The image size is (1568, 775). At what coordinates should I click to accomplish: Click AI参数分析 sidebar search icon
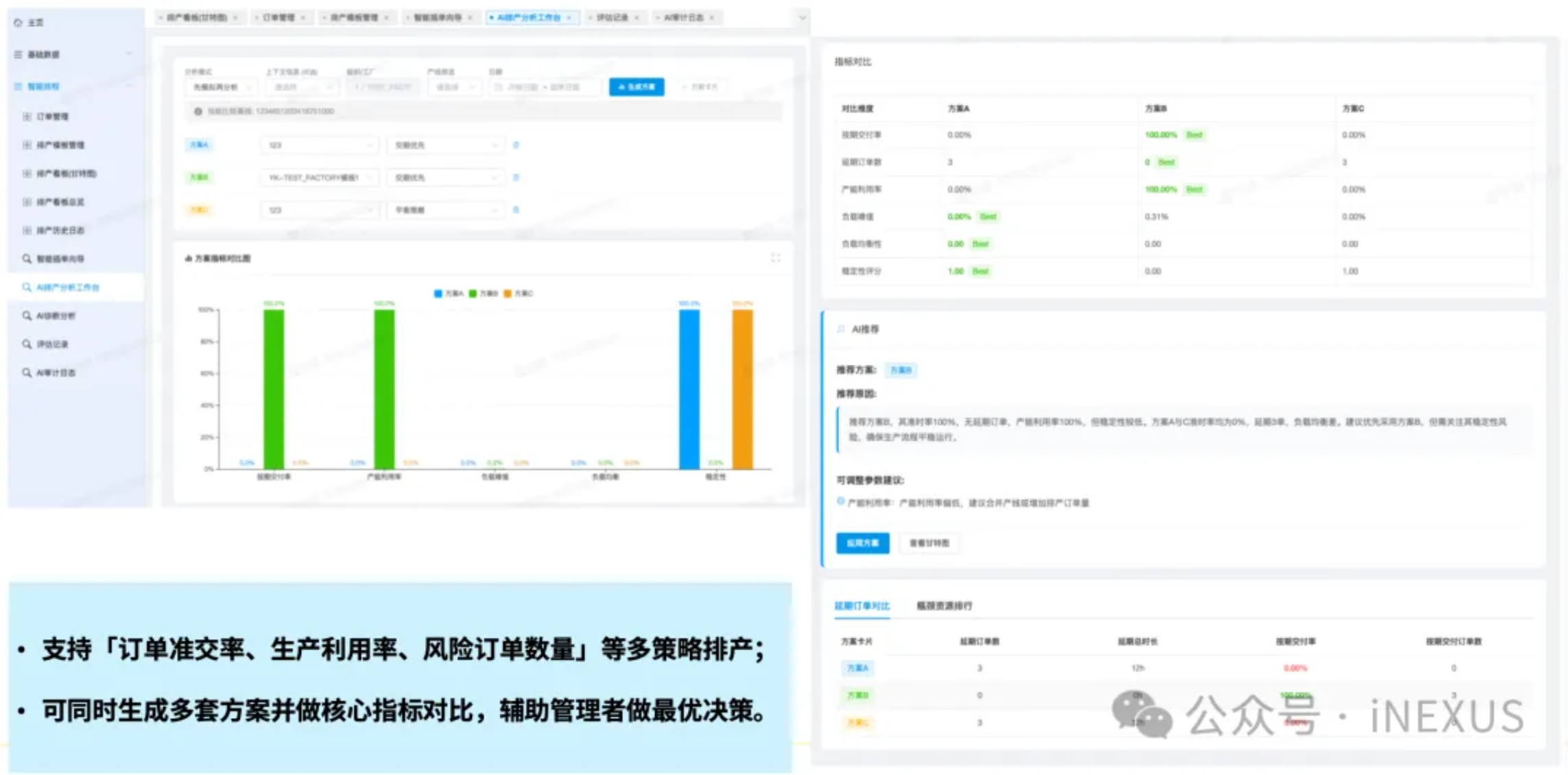point(27,315)
